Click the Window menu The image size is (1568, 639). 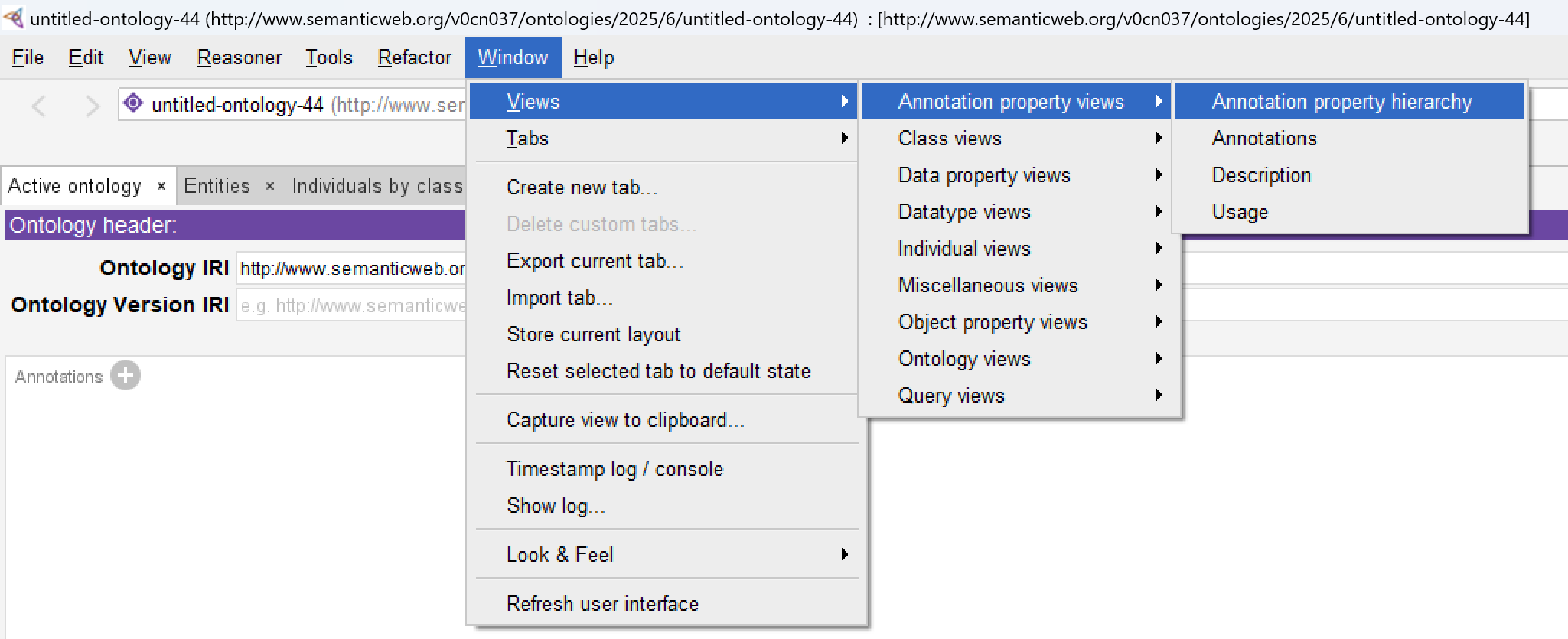pos(513,57)
